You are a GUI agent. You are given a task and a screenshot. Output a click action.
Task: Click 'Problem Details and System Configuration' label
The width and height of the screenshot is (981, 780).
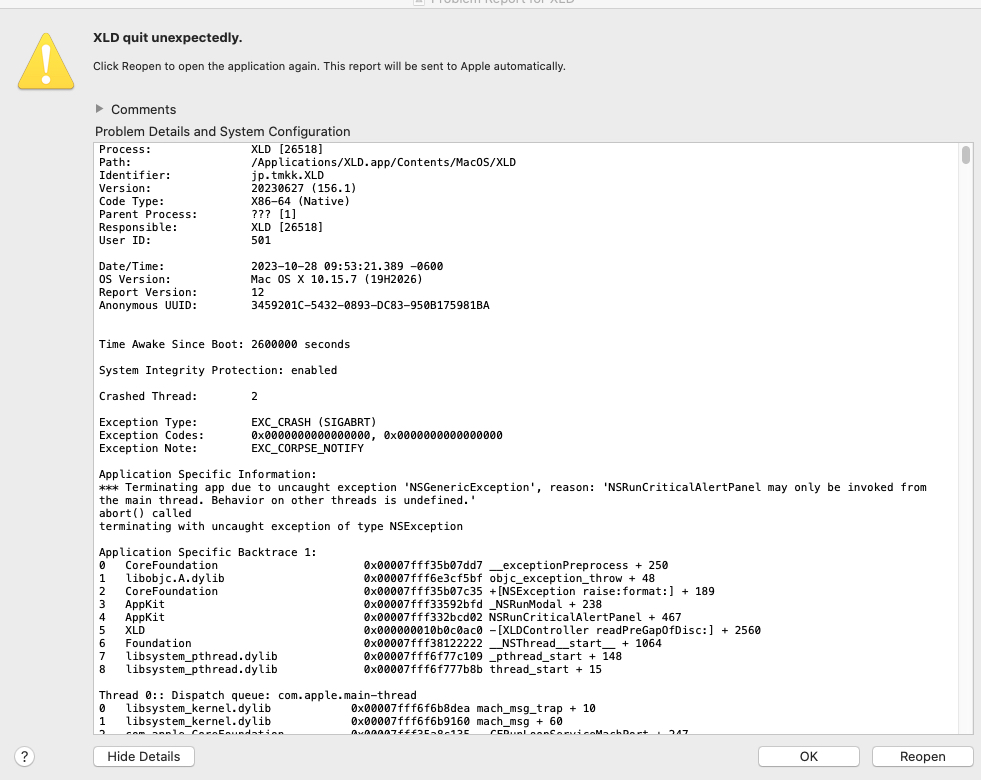[223, 131]
